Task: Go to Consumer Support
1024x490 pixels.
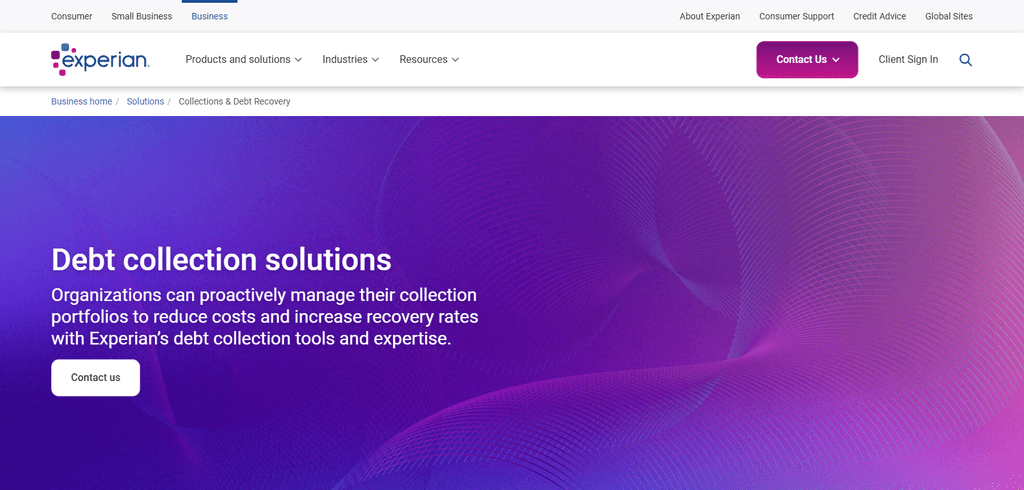Action: point(797,16)
